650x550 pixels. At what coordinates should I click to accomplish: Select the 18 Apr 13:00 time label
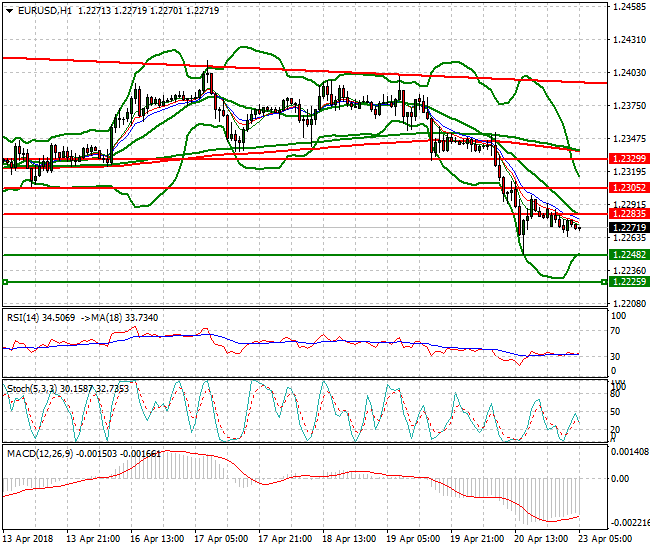[349, 539]
